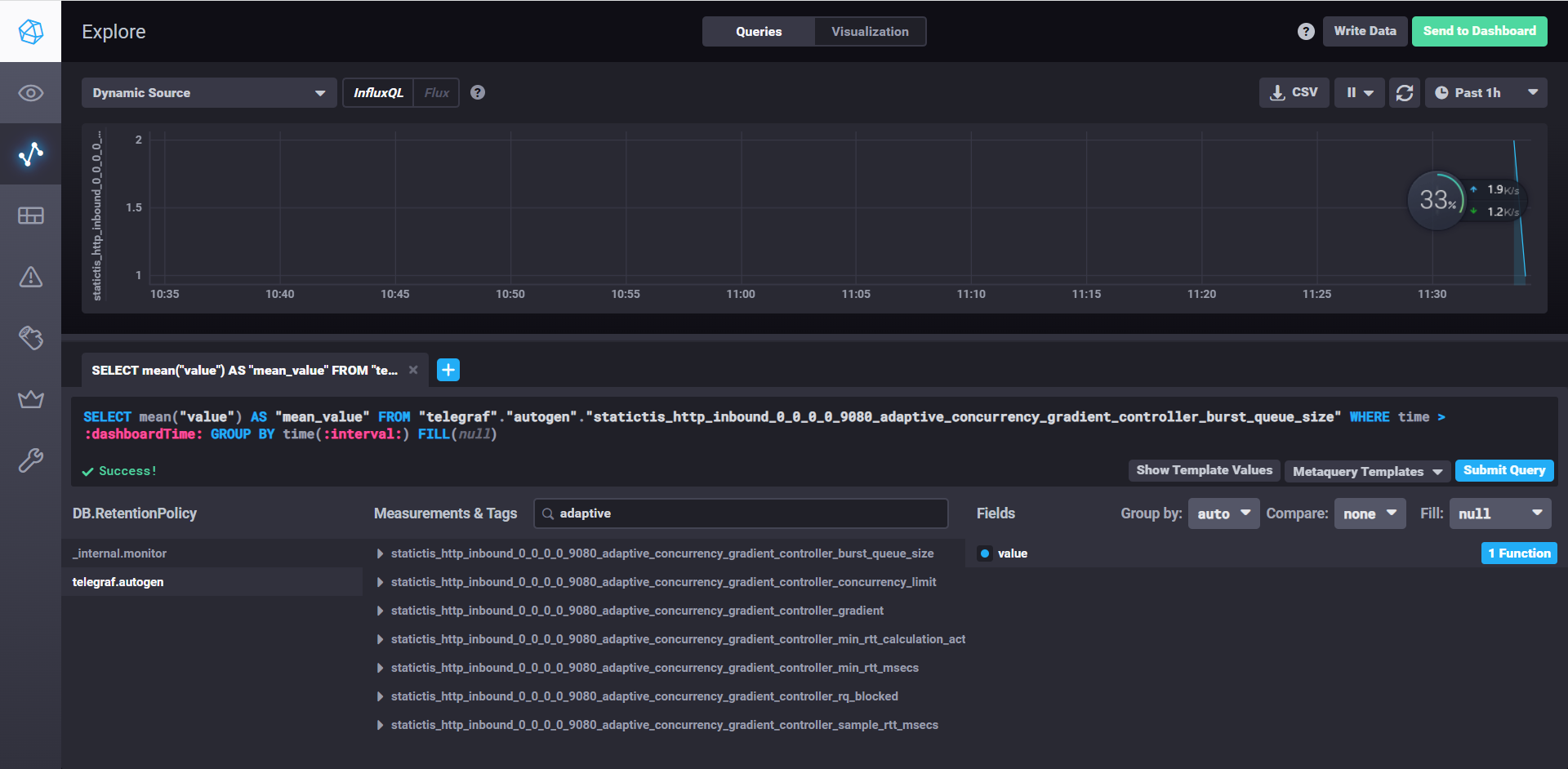Open Dashboards from the sidebar grid icon
The height and width of the screenshot is (769, 1568).
point(30,216)
